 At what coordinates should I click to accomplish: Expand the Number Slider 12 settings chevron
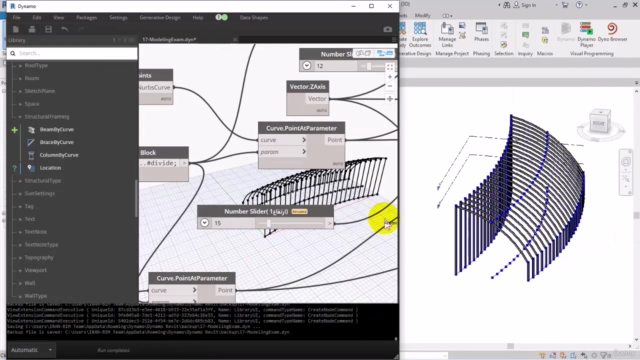click(307, 65)
